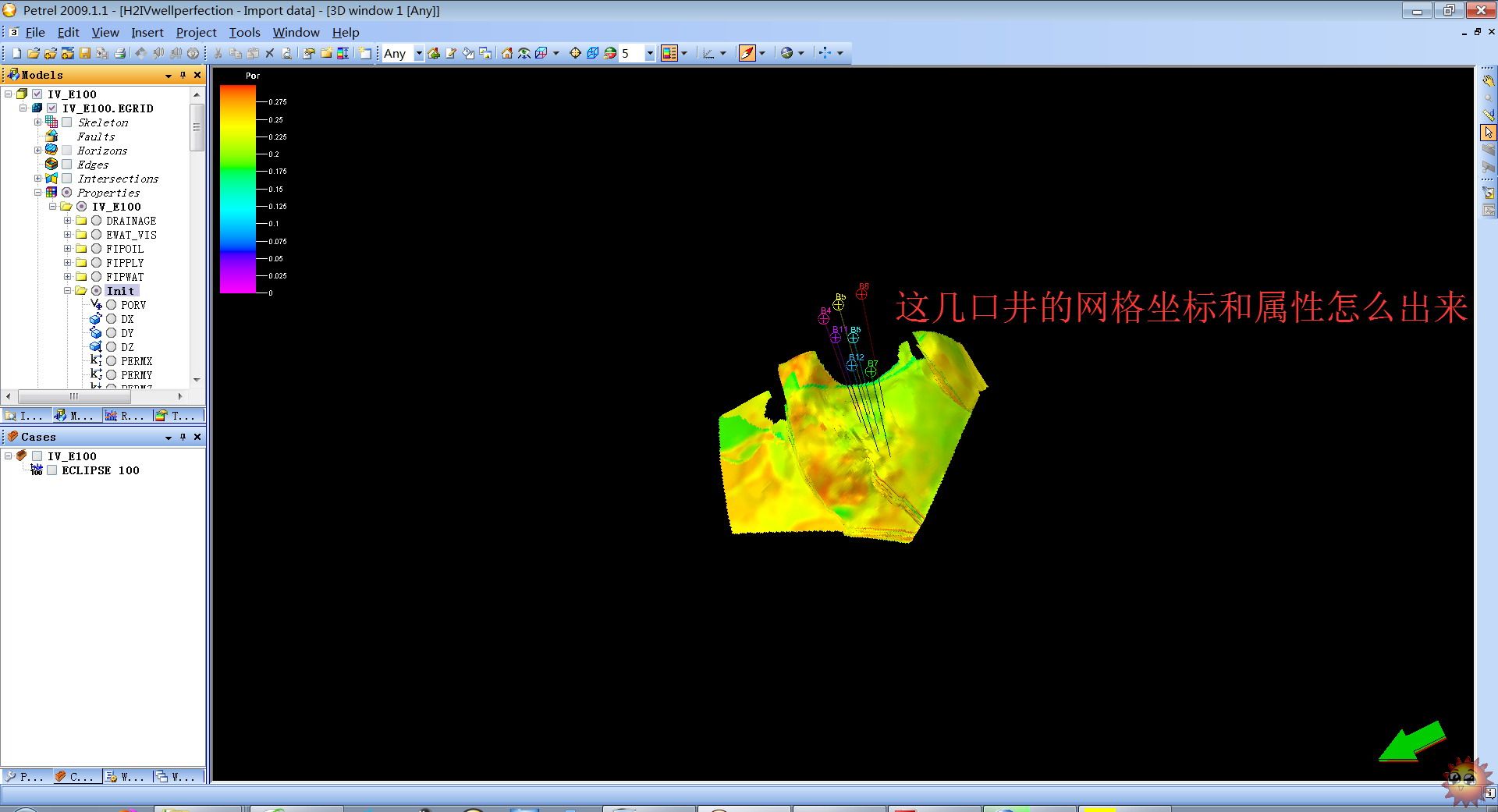This screenshot has height=812, width=1498.
Task: Click the globe icon in toolbar
Action: [786, 53]
